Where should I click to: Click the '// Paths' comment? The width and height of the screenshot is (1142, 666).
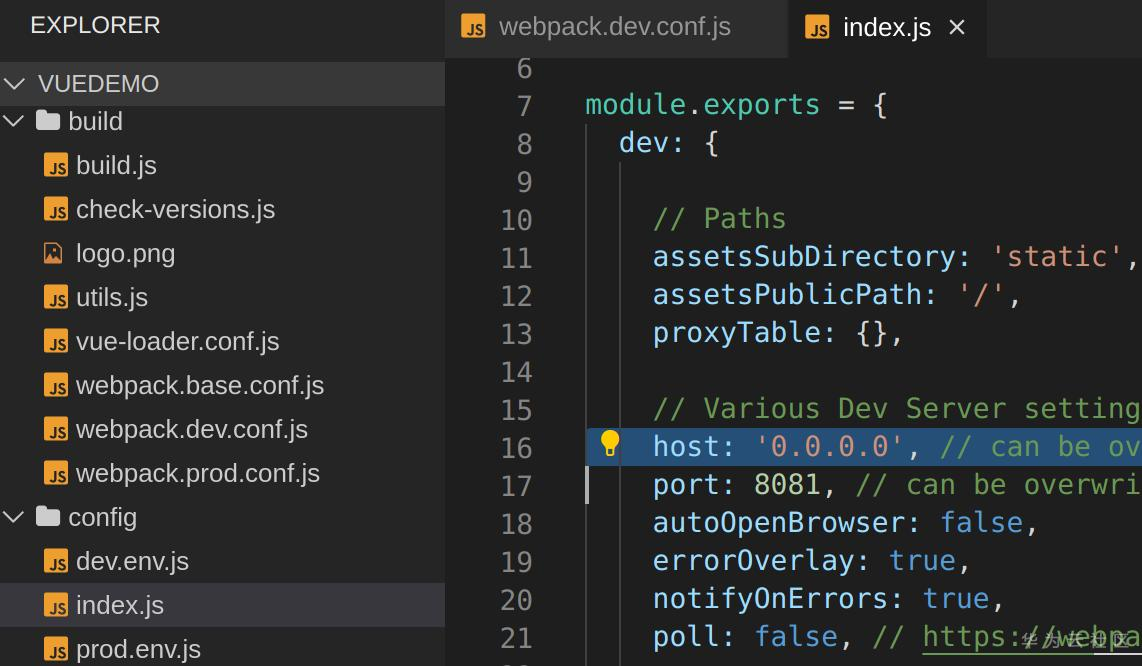[720, 218]
